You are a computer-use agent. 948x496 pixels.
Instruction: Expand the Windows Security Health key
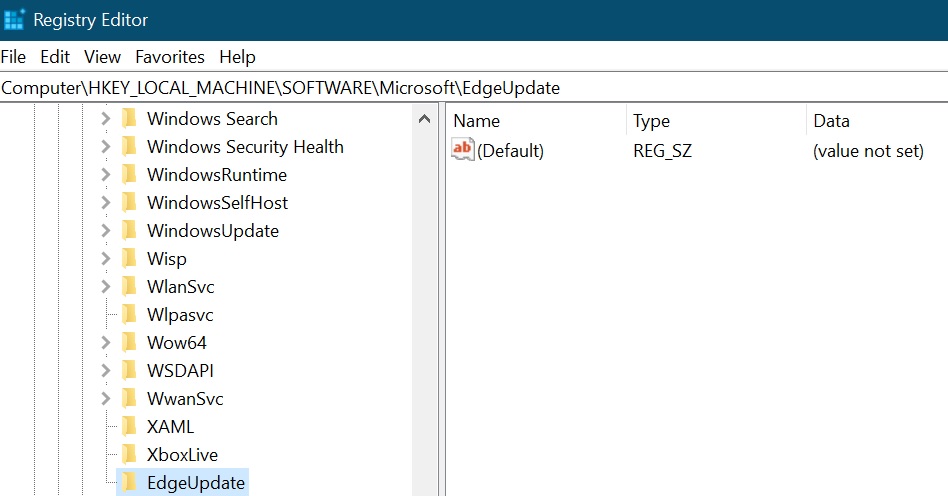tap(106, 146)
